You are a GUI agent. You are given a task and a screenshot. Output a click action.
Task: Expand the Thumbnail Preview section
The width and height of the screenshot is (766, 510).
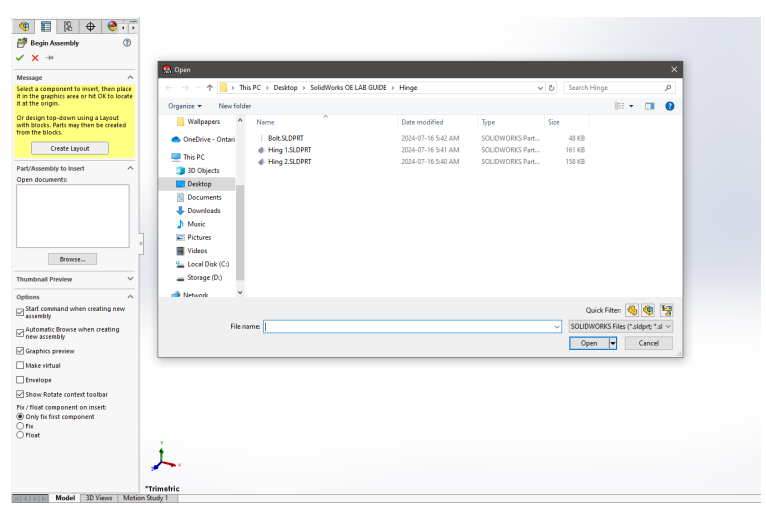[x=130, y=278]
